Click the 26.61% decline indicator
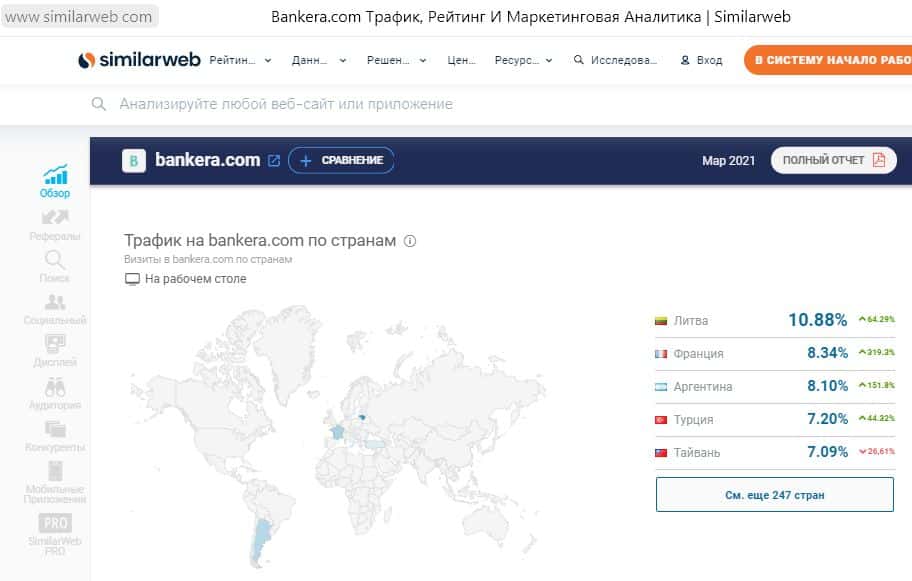 (x=877, y=451)
